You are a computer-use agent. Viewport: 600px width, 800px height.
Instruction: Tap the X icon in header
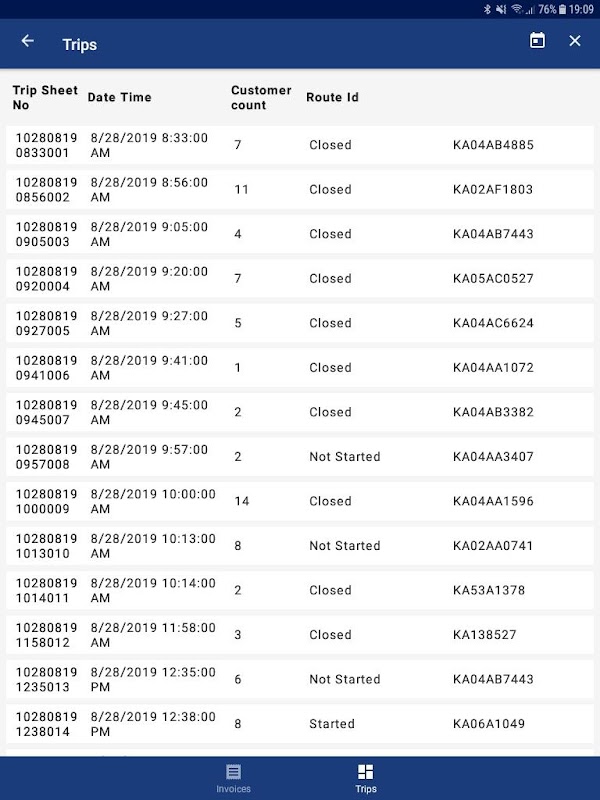(x=574, y=41)
